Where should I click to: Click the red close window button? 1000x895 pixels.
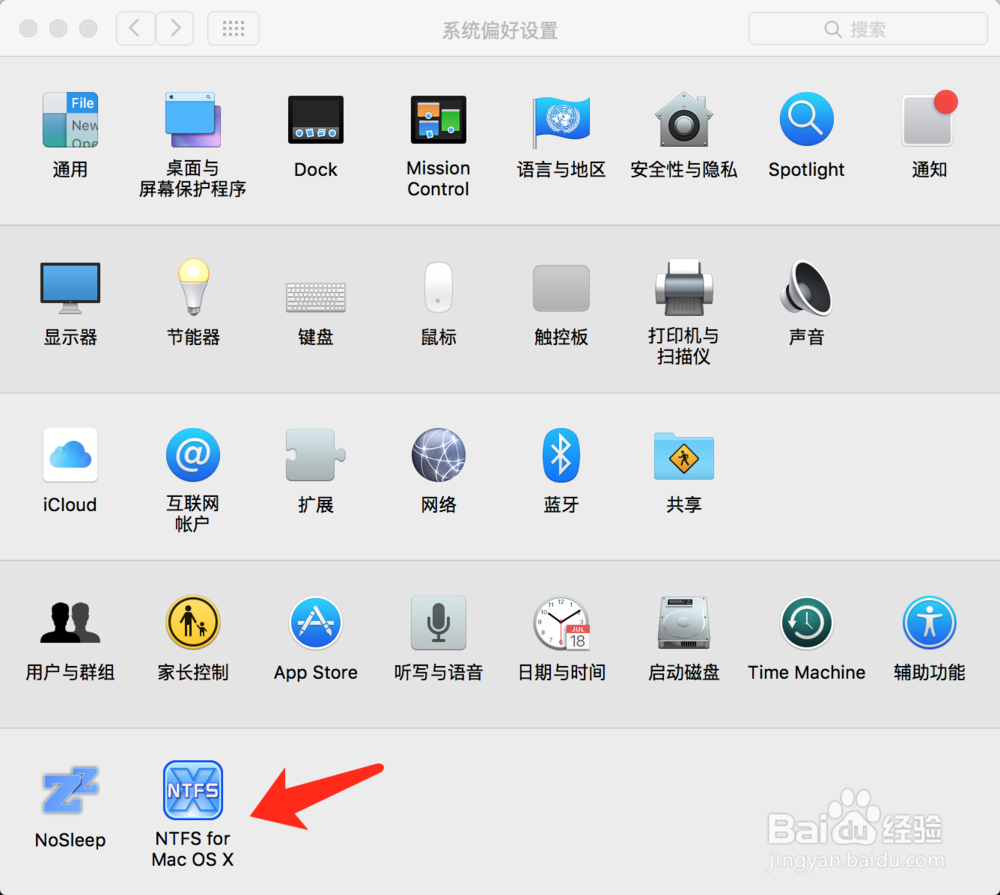pyautogui.click(x=28, y=29)
